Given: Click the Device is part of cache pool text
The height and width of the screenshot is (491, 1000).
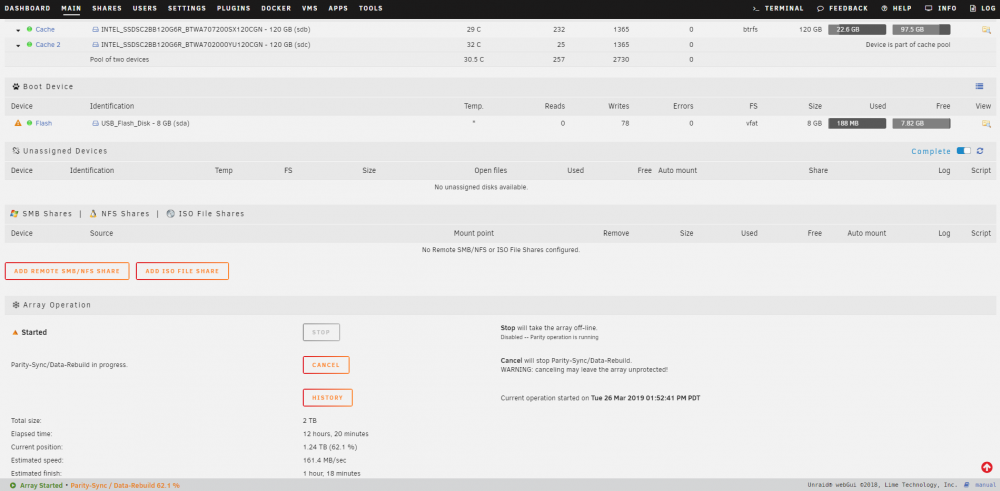Looking at the screenshot, I should pos(908,45).
